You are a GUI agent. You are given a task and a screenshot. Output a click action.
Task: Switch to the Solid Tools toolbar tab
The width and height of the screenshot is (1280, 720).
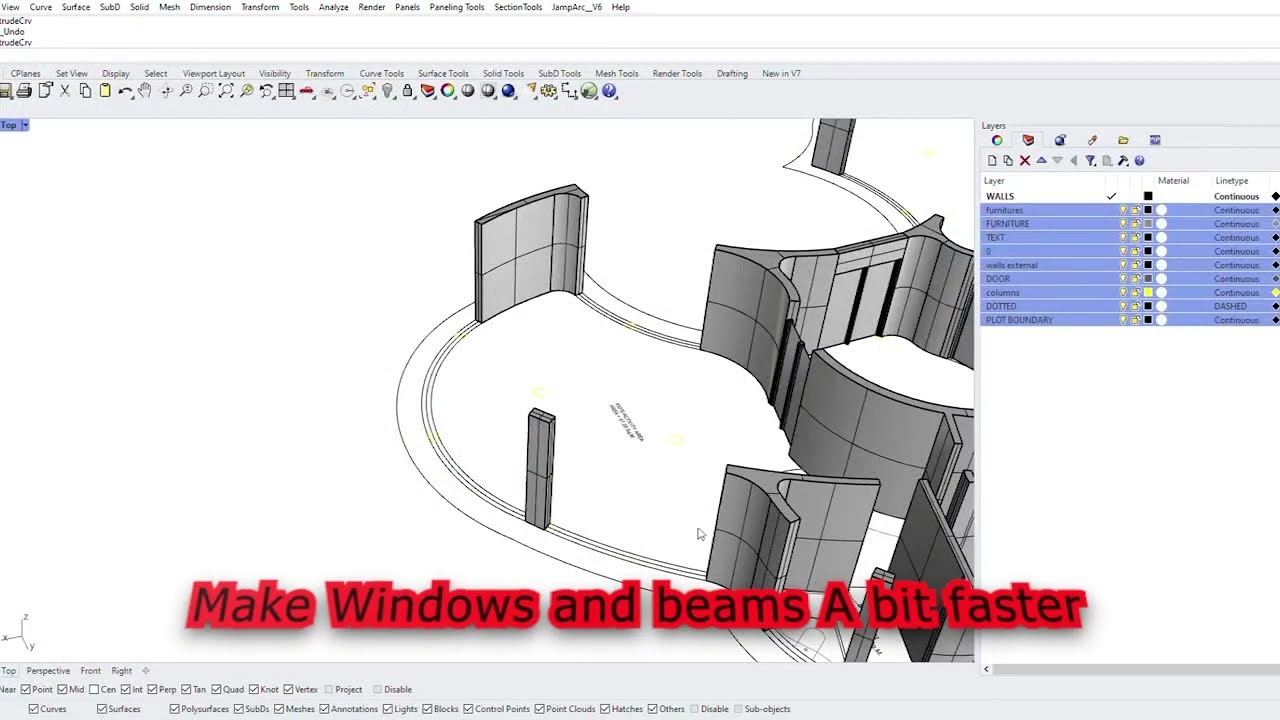[x=503, y=73]
